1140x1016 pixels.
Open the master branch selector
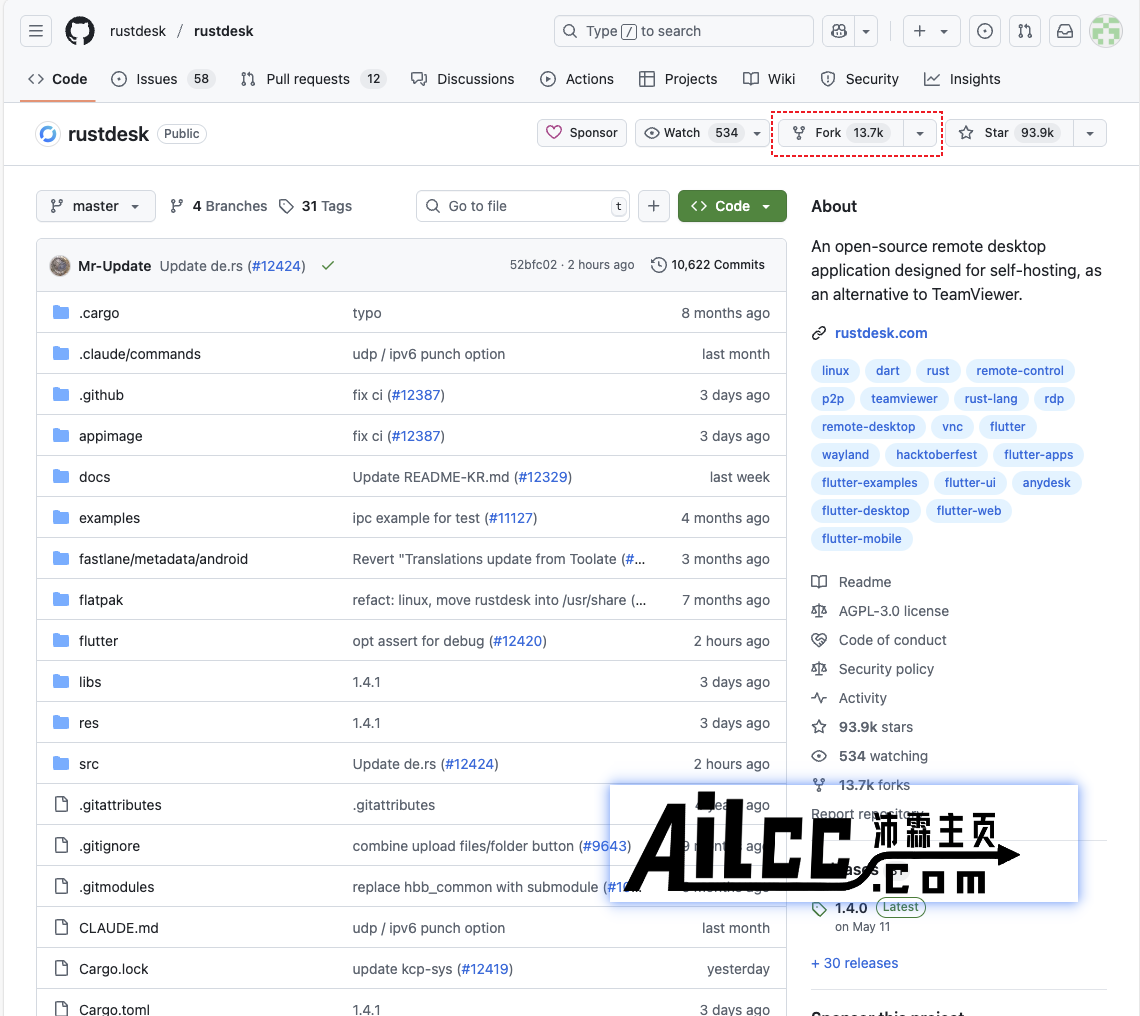point(95,206)
